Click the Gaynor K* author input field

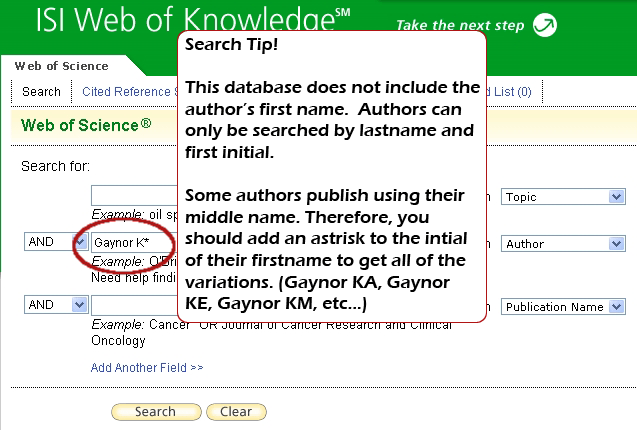tap(134, 243)
